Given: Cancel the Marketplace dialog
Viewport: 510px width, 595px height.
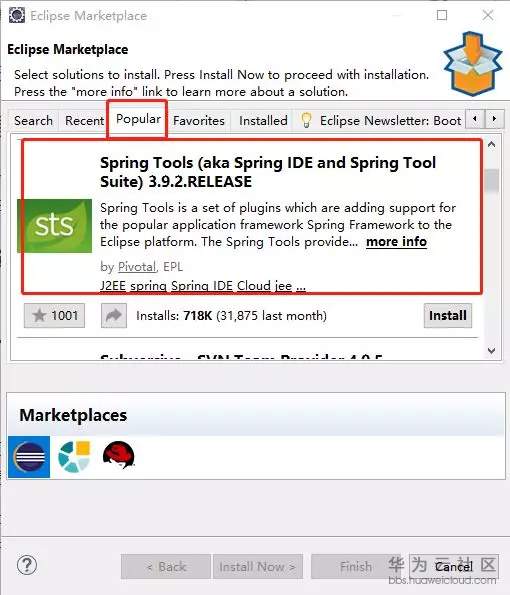Looking at the screenshot, I should point(454,567).
